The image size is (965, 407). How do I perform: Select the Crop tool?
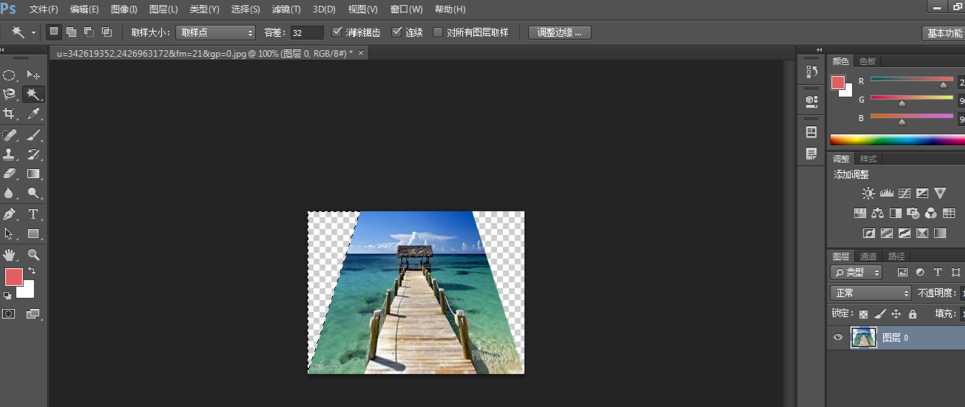[10, 115]
